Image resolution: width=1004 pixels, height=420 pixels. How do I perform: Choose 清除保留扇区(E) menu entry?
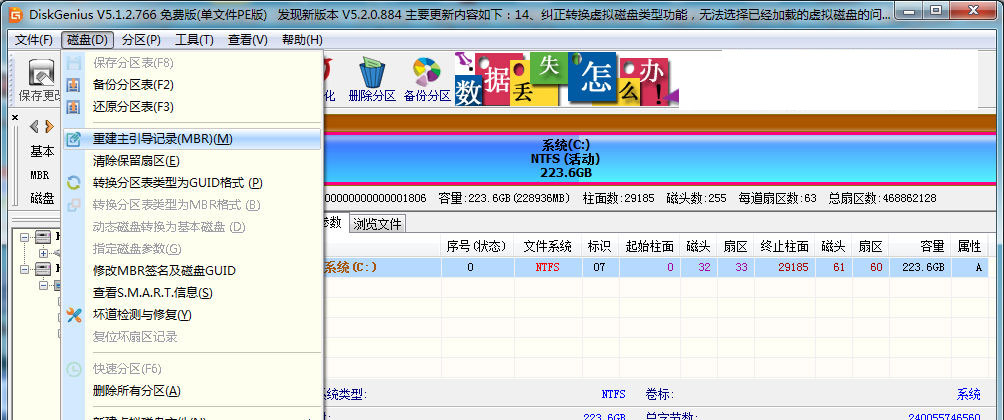pyautogui.click(x=191, y=161)
